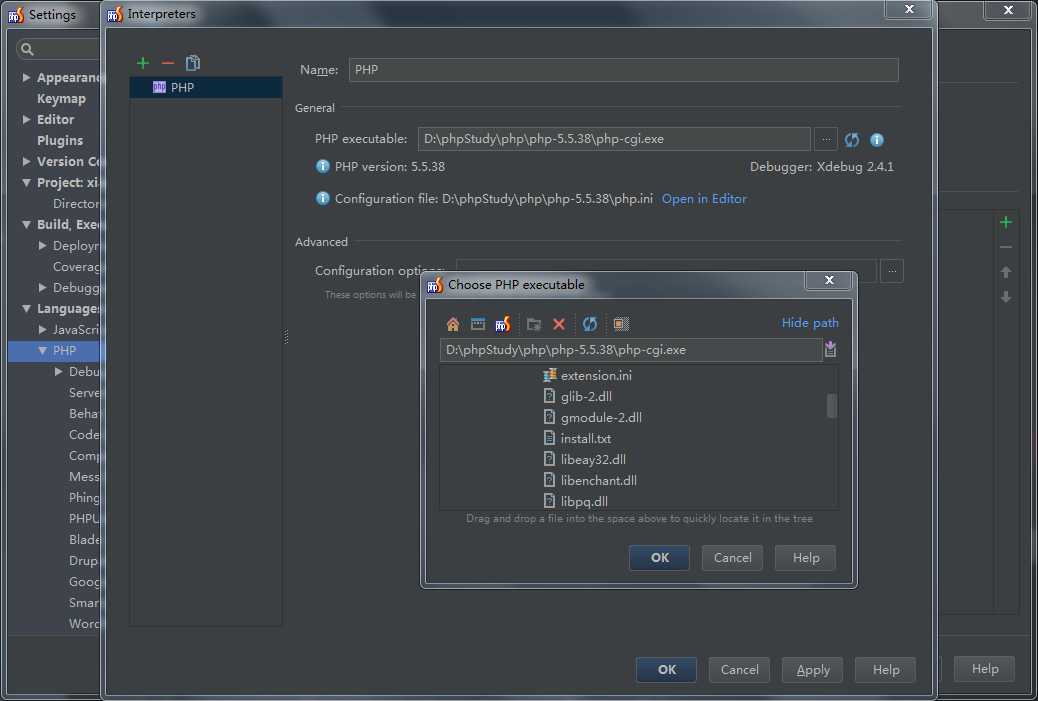Click the file tree vertical scrollbar thumb
The height and width of the screenshot is (701, 1038).
[831, 406]
